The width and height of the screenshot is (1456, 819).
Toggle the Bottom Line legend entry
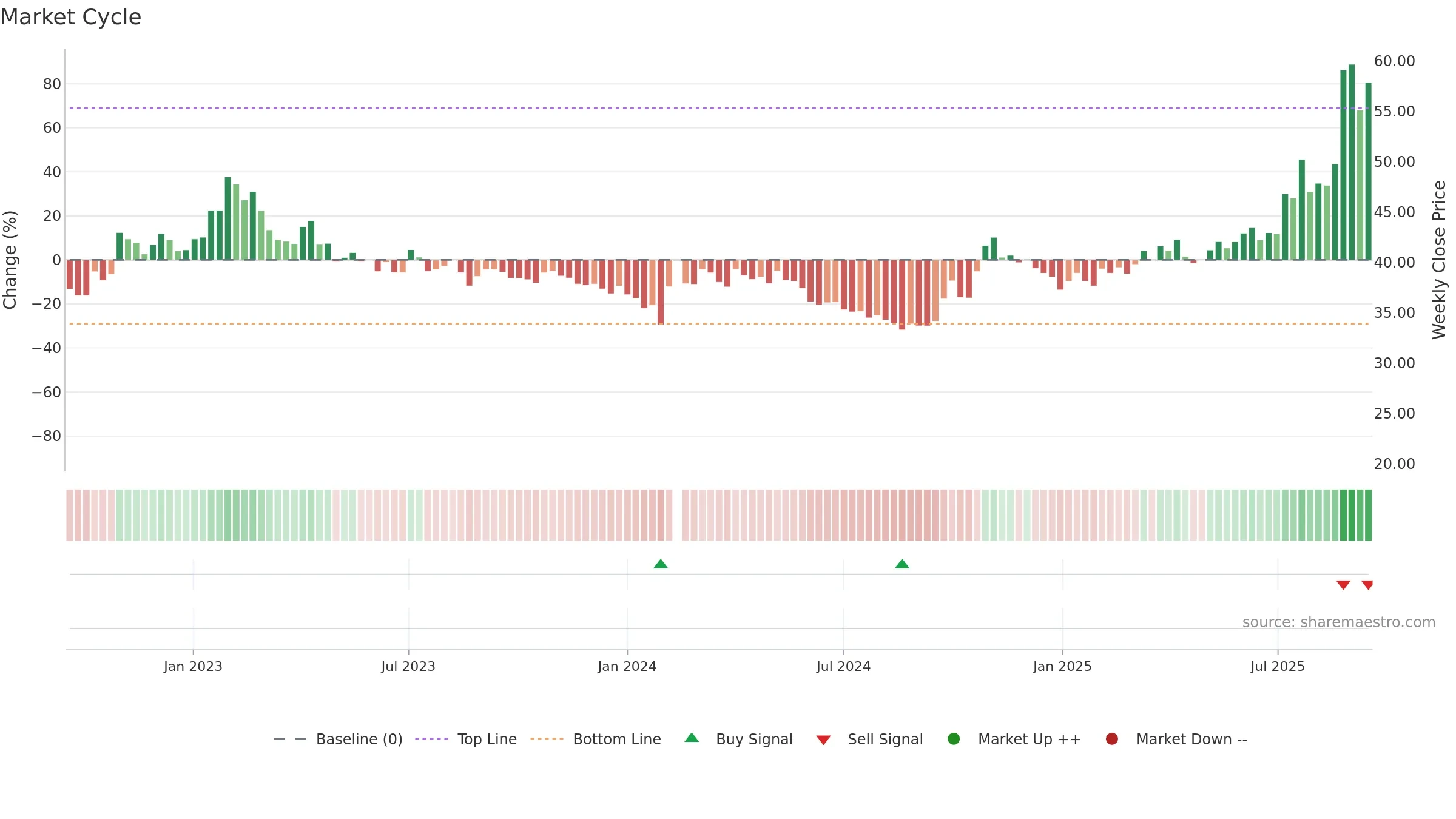[595, 739]
